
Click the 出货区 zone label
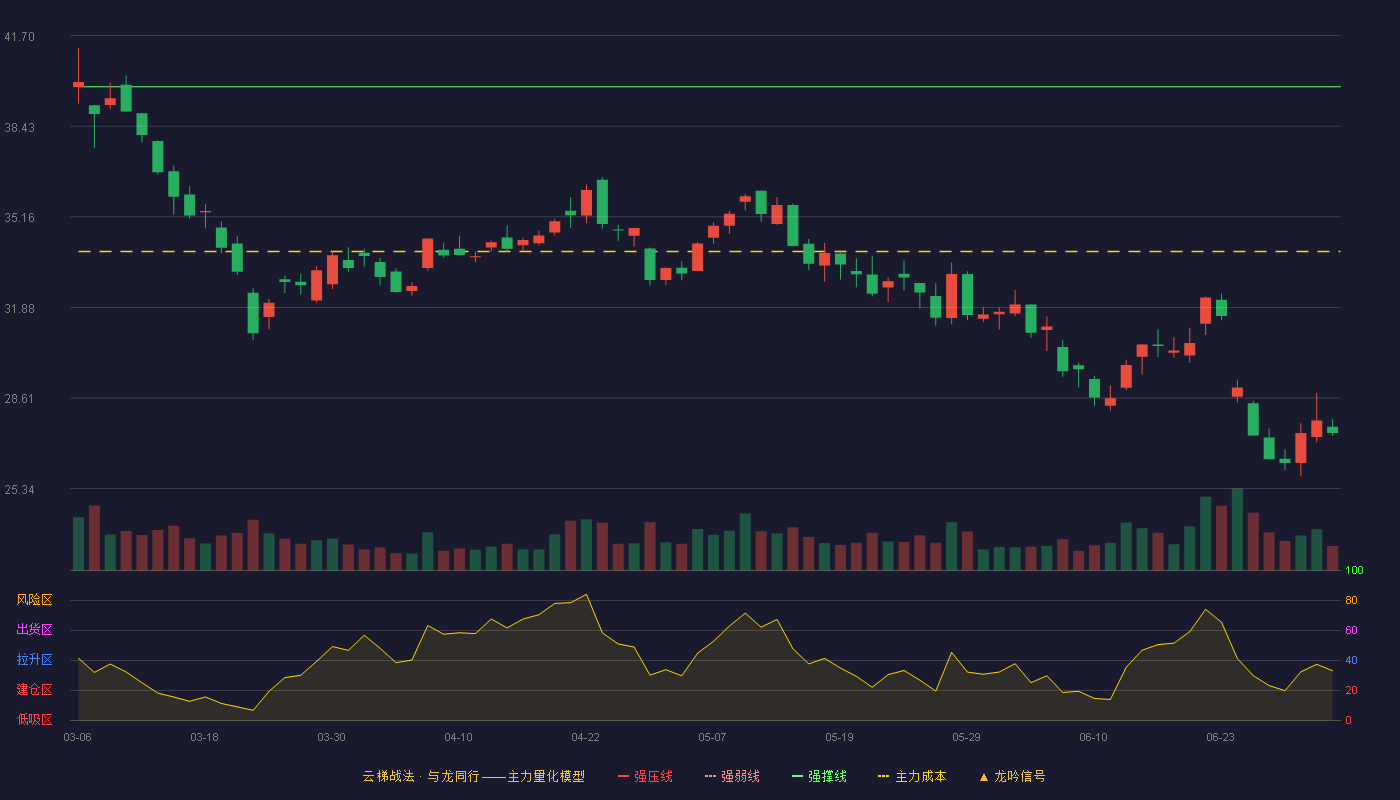(34, 630)
